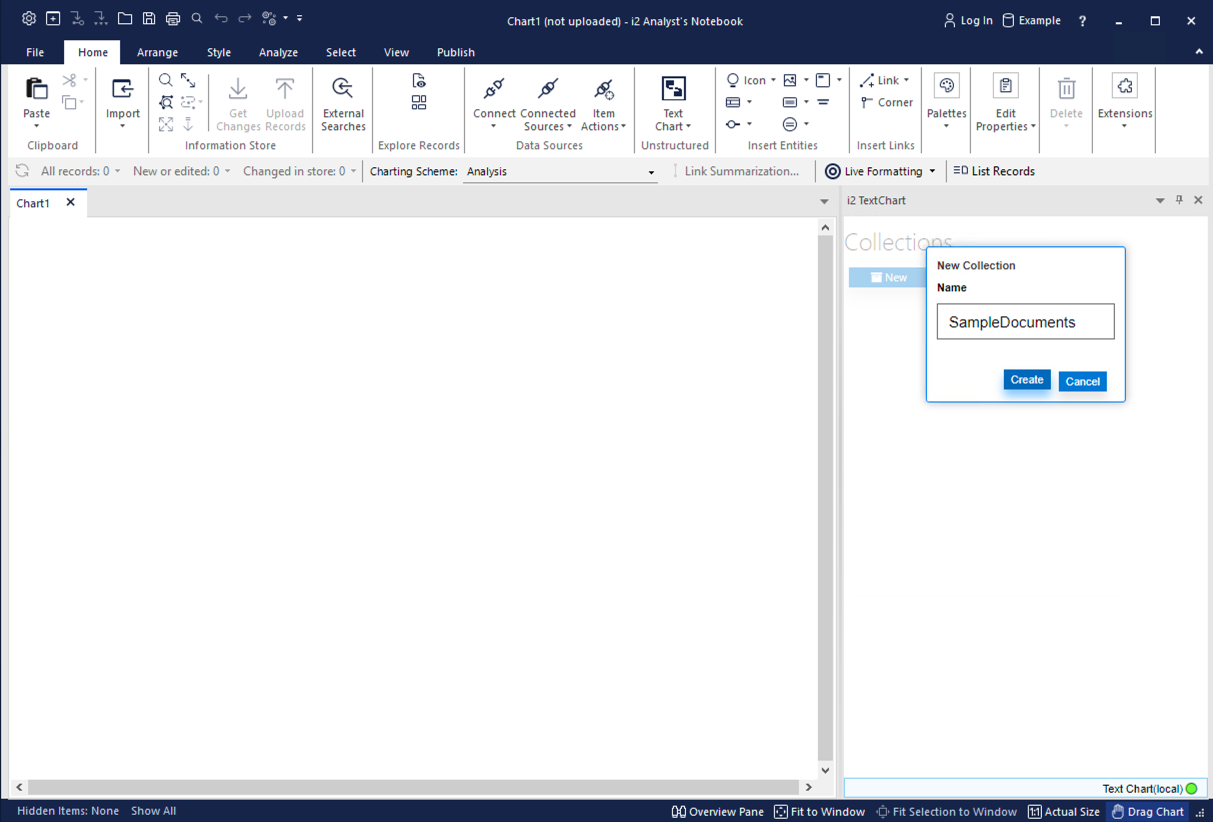Pin the i2 TextChart pane
Viewport: 1213px width, 822px height.
tap(1179, 200)
